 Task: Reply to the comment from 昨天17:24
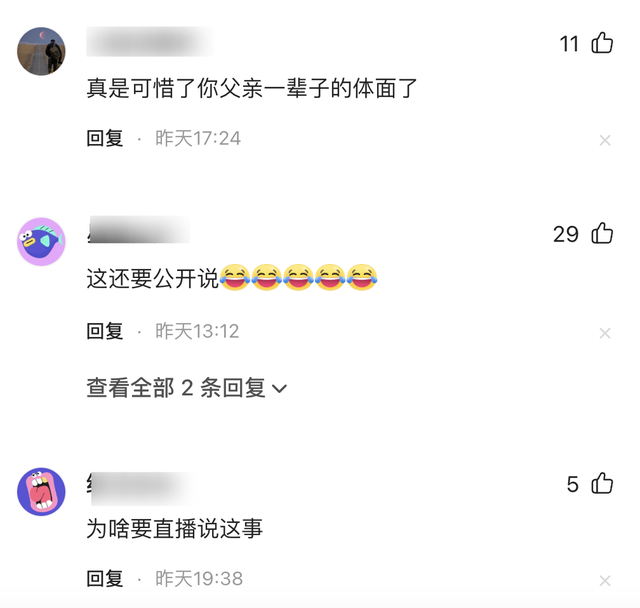click(105, 138)
